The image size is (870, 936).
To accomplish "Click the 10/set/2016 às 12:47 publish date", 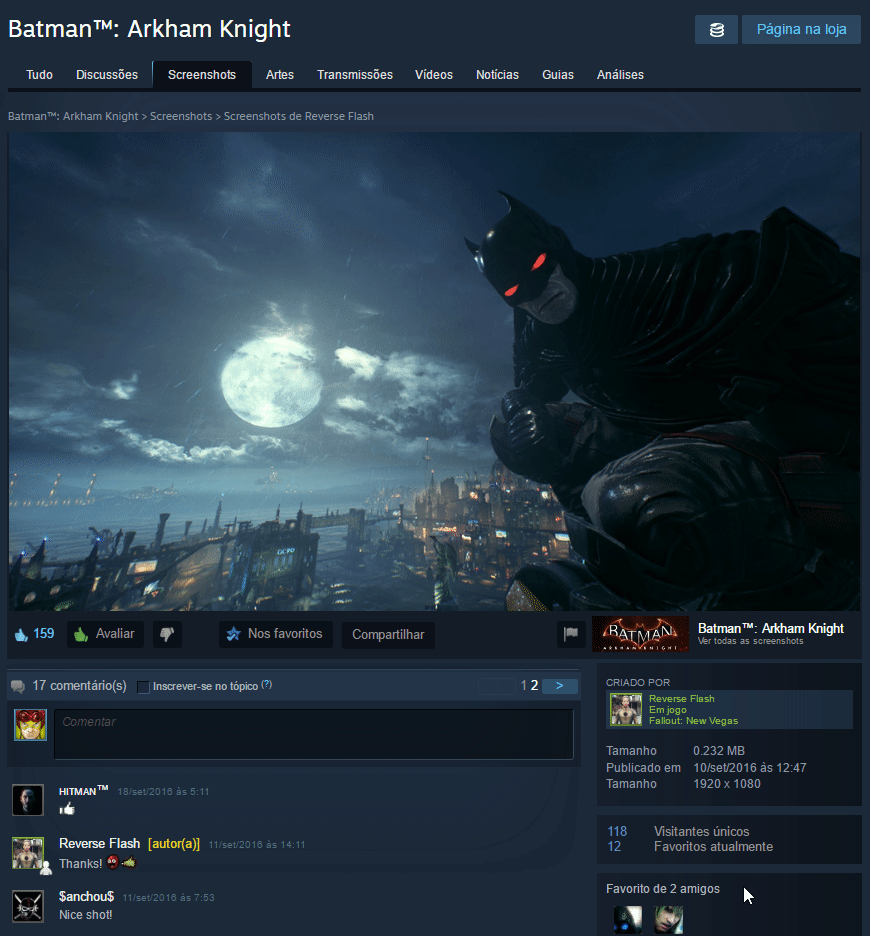I will (750, 768).
